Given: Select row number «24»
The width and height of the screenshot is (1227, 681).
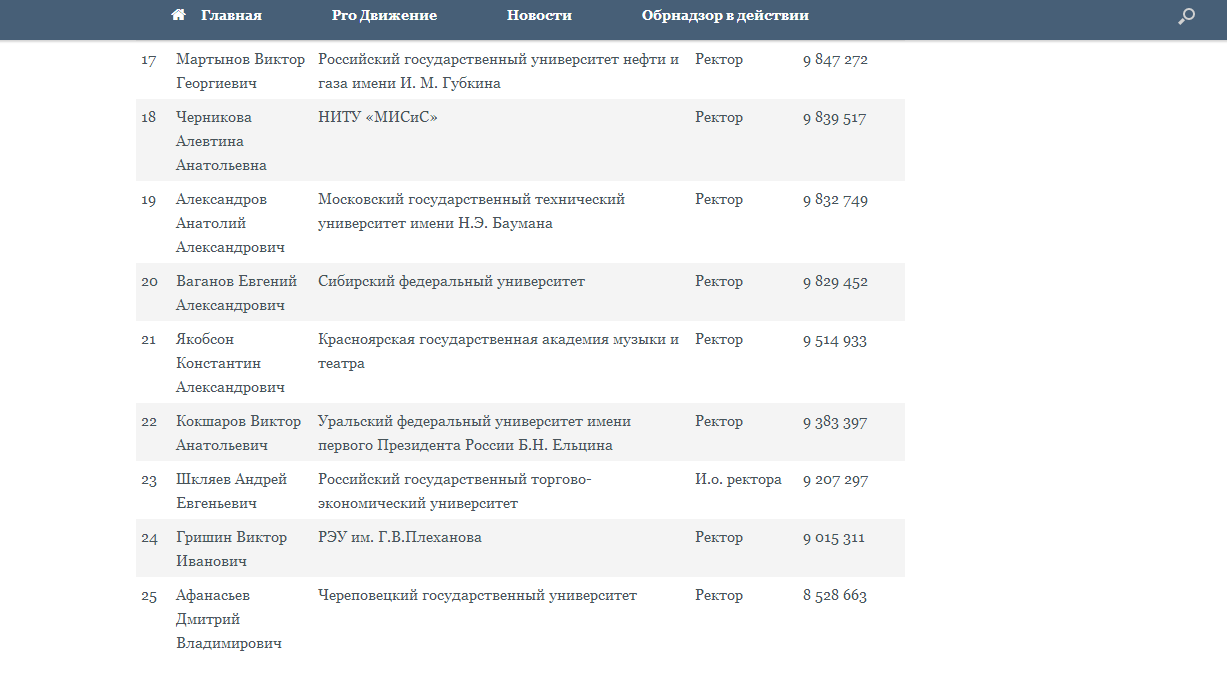Looking at the screenshot, I should click(149, 538).
